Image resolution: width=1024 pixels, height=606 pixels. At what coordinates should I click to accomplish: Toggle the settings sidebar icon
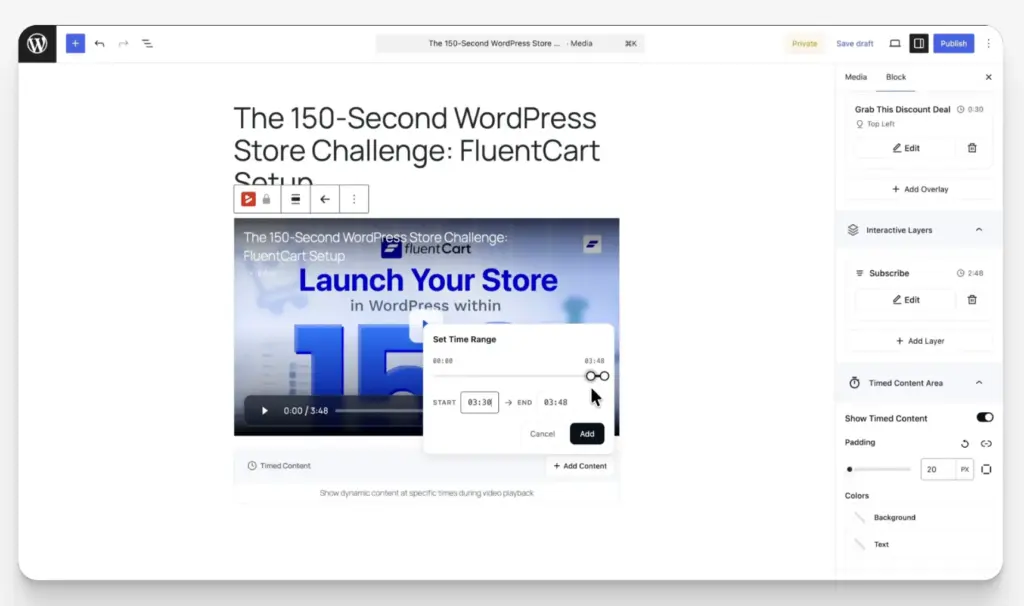[x=919, y=44]
